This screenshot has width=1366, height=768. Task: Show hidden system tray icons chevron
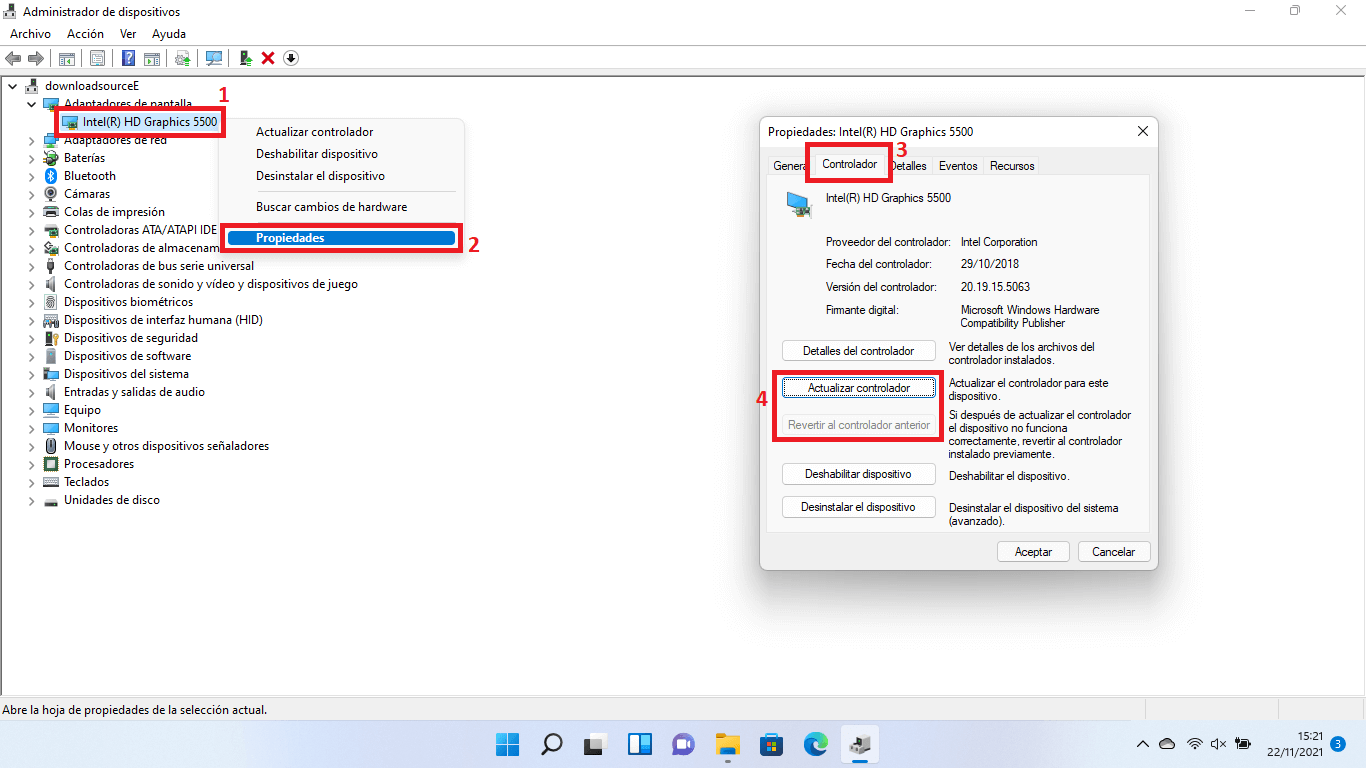tap(1143, 744)
